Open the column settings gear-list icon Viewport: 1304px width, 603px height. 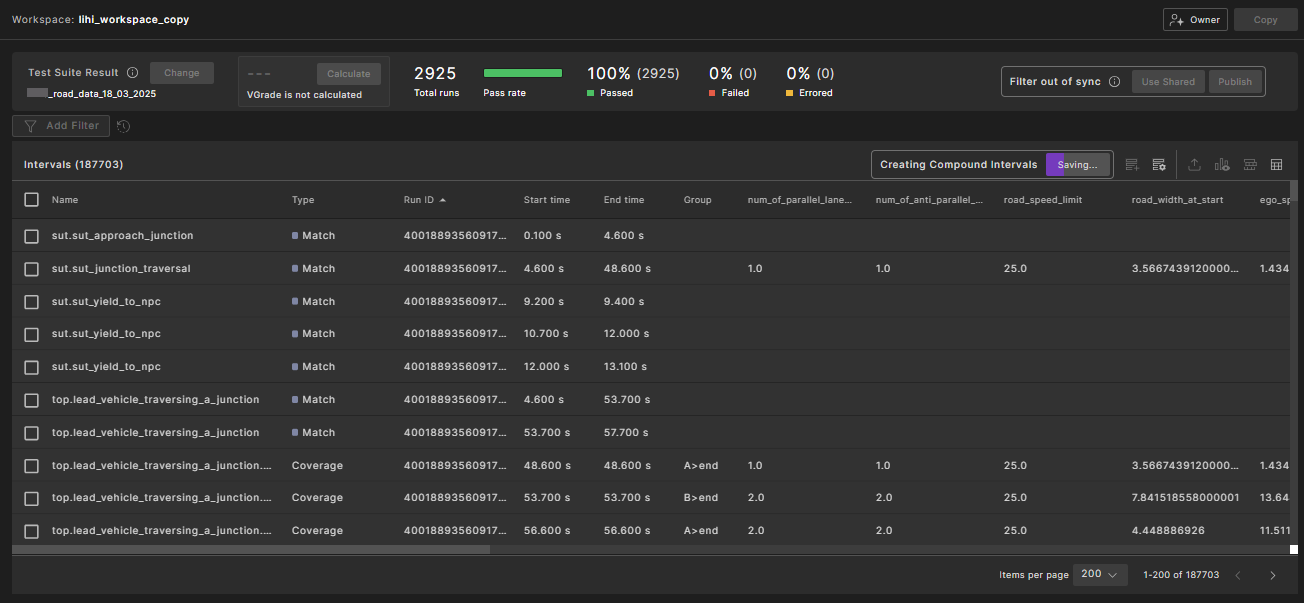(x=1159, y=165)
